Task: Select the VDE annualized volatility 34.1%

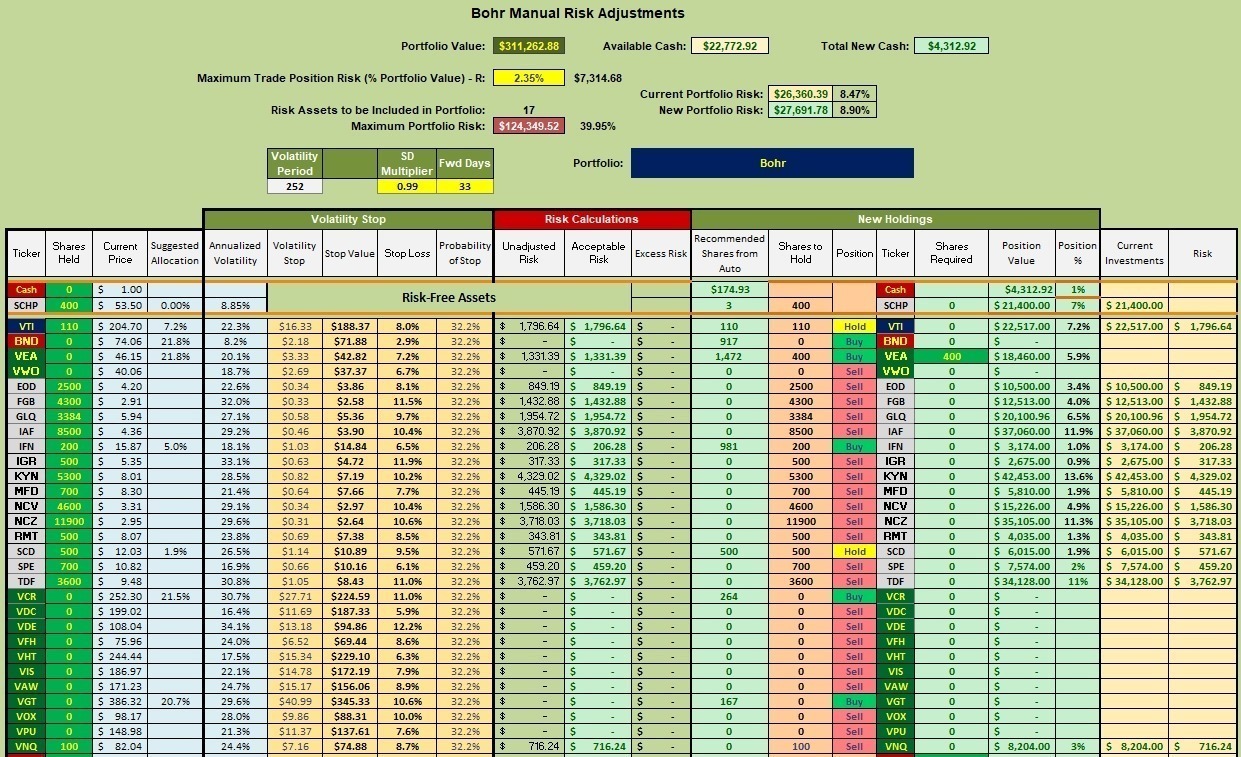Action: coord(234,626)
